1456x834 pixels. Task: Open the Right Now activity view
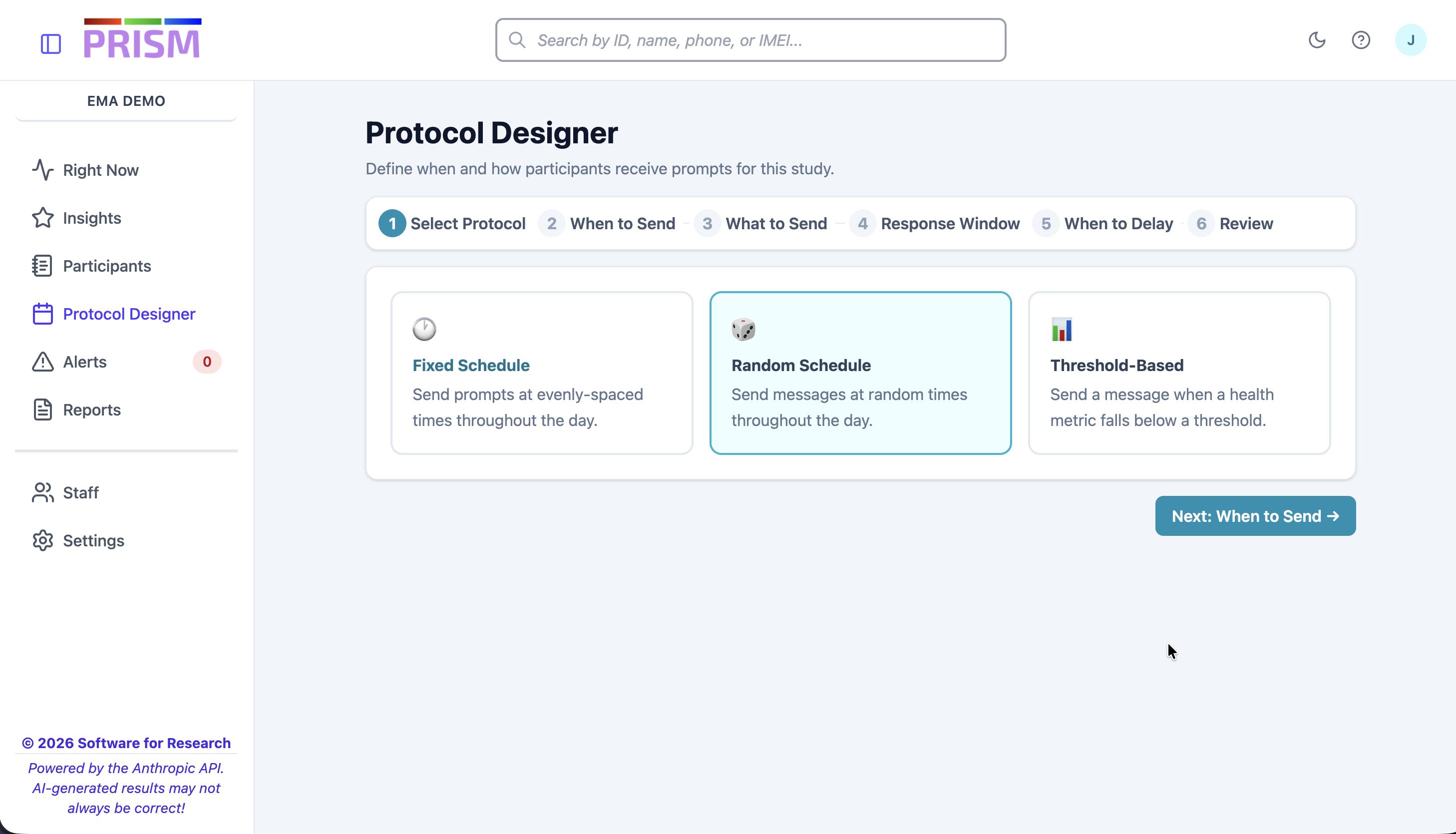pyautogui.click(x=101, y=170)
